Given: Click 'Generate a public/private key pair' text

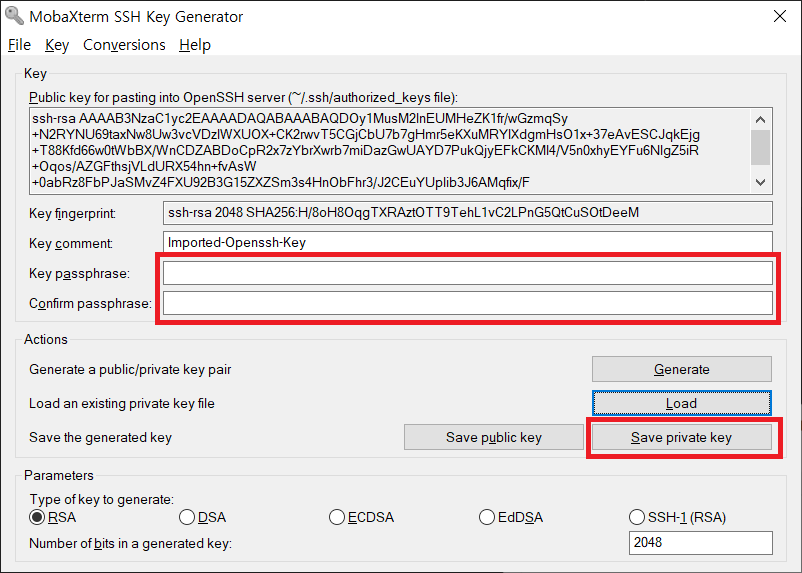Looking at the screenshot, I should pos(130,369).
